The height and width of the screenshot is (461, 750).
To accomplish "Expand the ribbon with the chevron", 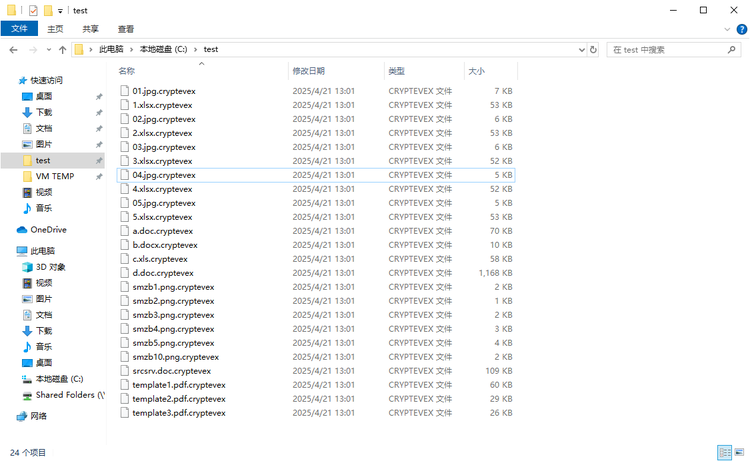I will pos(727,29).
